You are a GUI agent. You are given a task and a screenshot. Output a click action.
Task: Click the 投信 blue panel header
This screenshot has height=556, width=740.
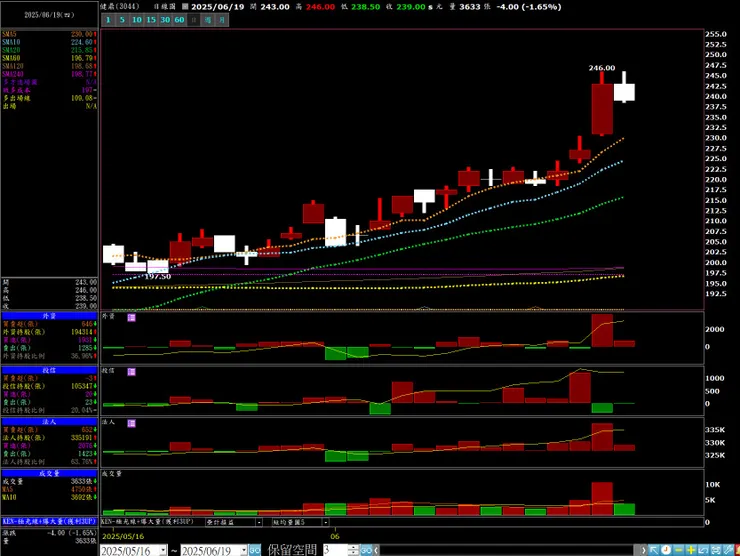[x=49, y=371]
